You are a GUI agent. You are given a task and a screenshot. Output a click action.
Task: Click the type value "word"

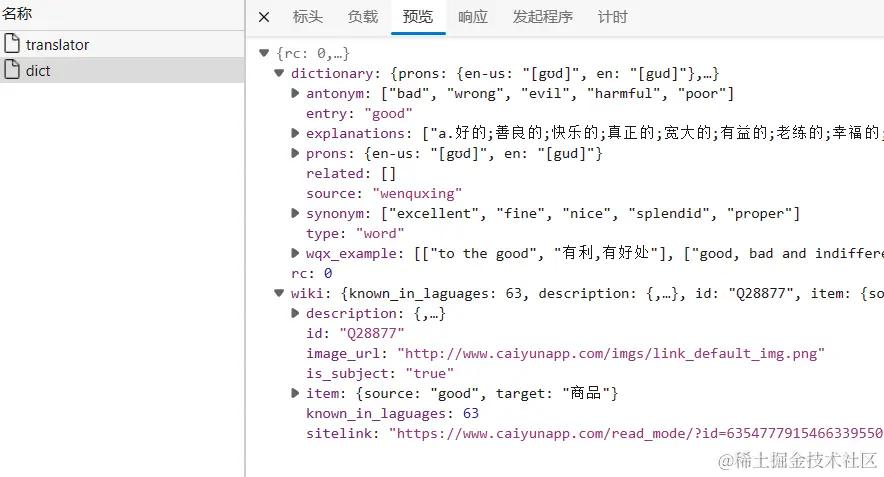tap(380, 233)
